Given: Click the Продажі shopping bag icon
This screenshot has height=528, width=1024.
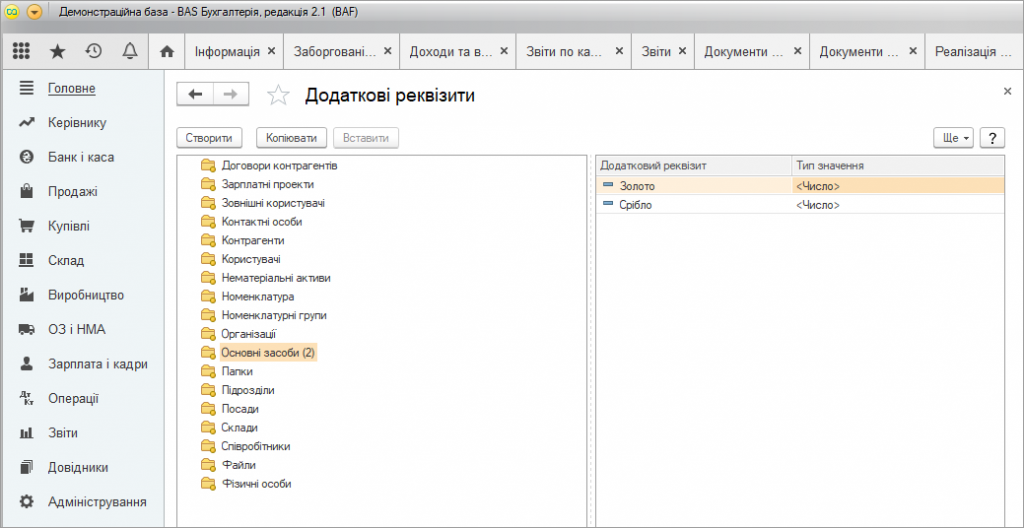Looking at the screenshot, I should point(26,191).
